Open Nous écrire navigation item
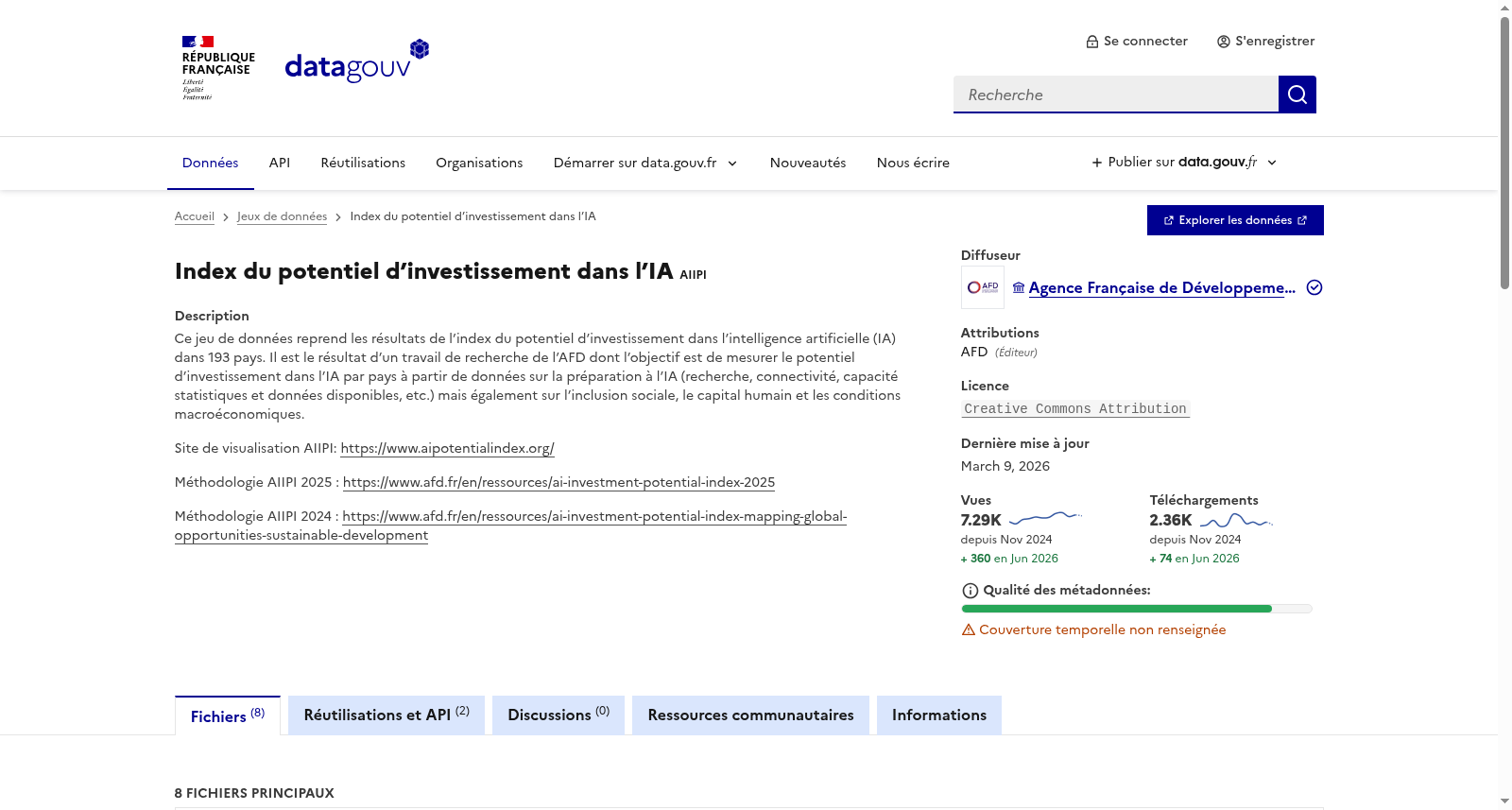The width and height of the screenshot is (1512, 810). coord(913,163)
